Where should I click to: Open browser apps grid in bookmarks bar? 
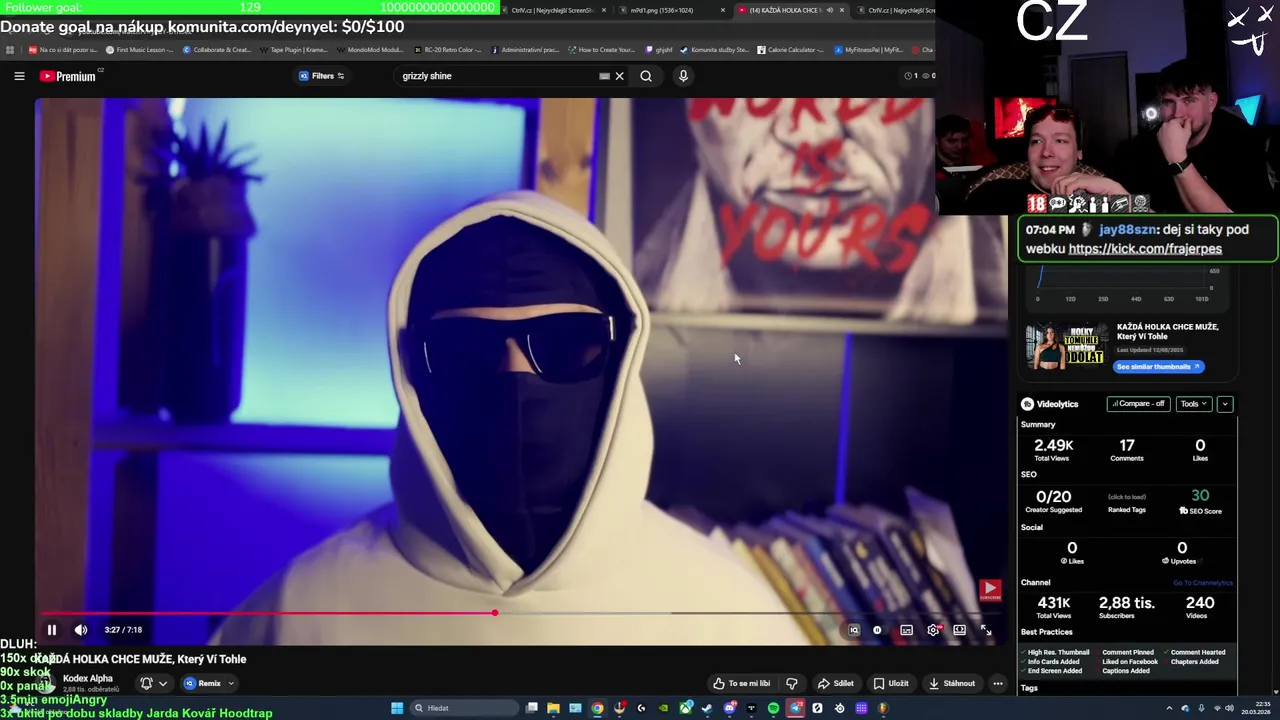click(x=10, y=50)
